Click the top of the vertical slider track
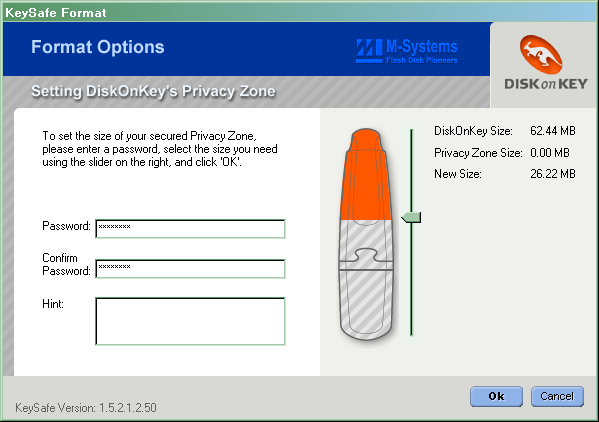 click(x=411, y=132)
